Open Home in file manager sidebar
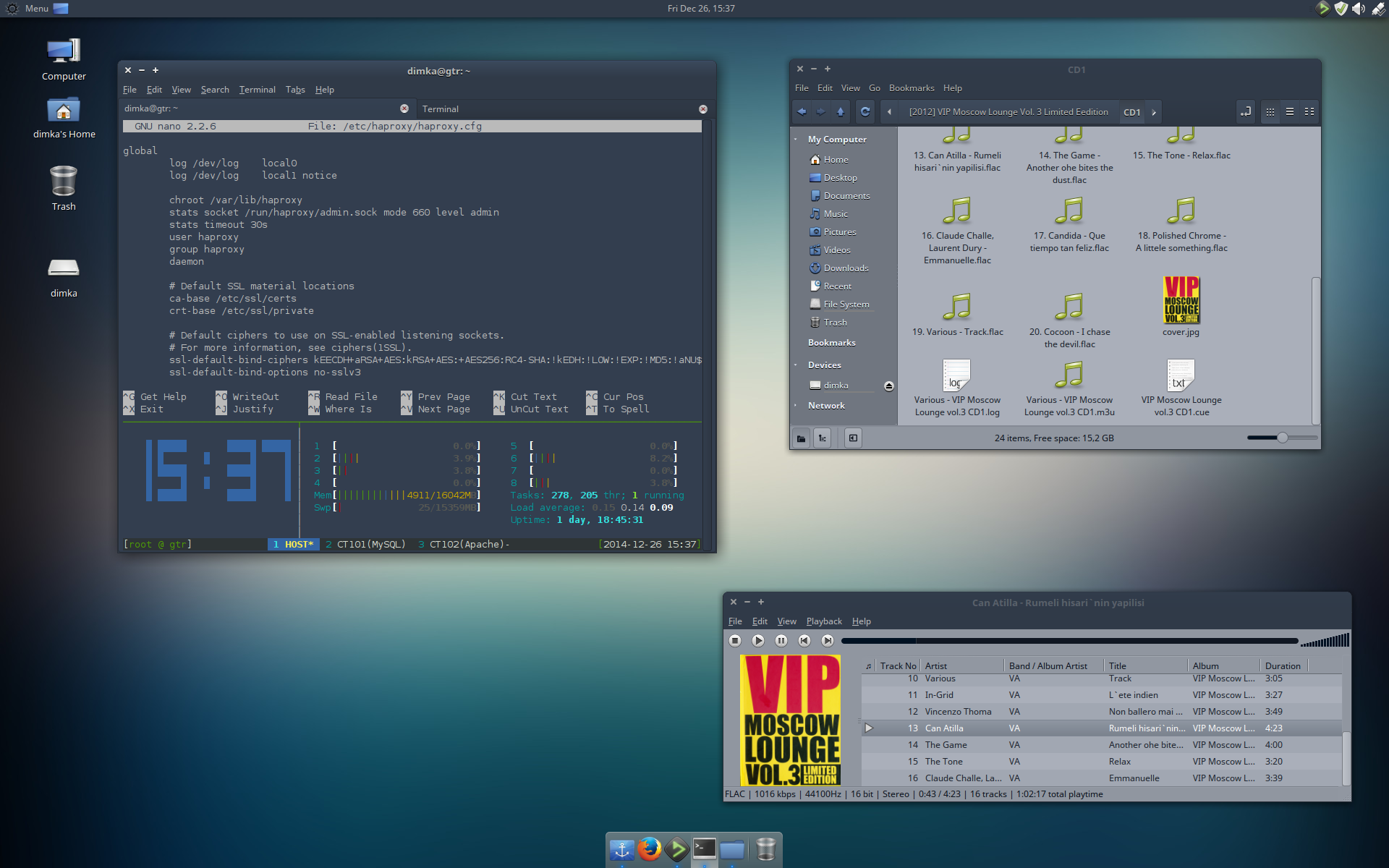1389x868 pixels. pos(836,160)
